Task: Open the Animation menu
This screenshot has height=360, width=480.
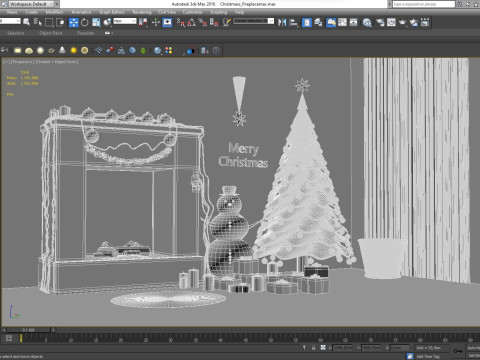Action: click(x=81, y=12)
